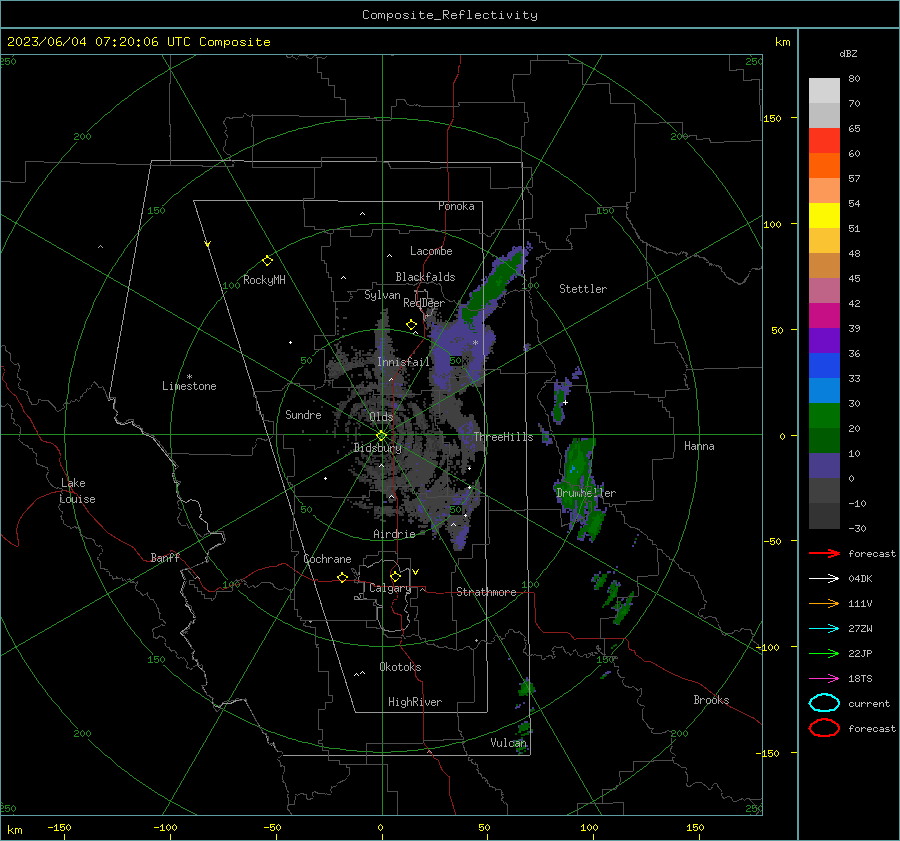Image resolution: width=900 pixels, height=841 pixels.
Task: Click the cyan 27ZW arrow in legend
Action: pos(824,629)
